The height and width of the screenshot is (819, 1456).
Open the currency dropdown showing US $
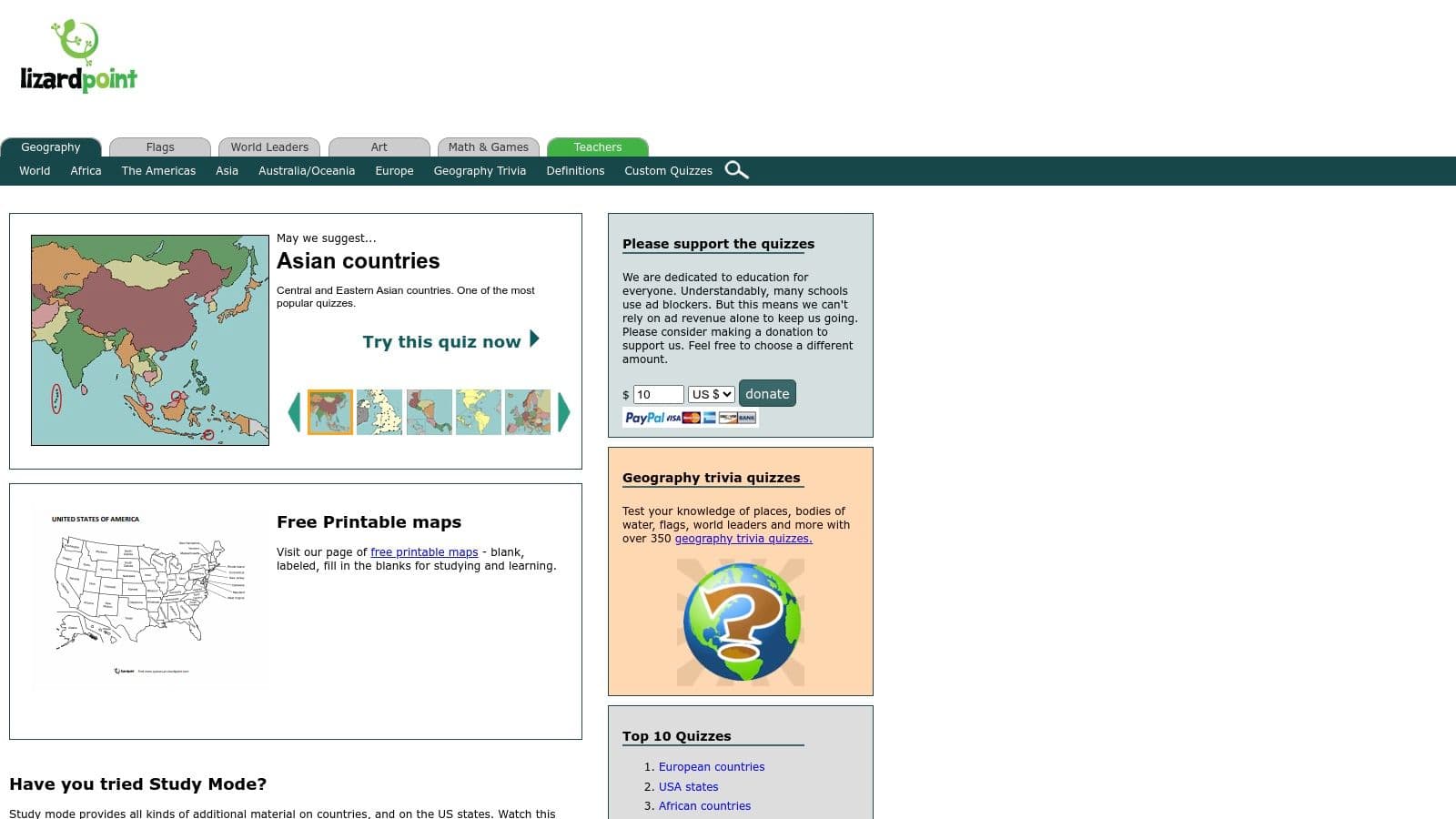pos(711,394)
